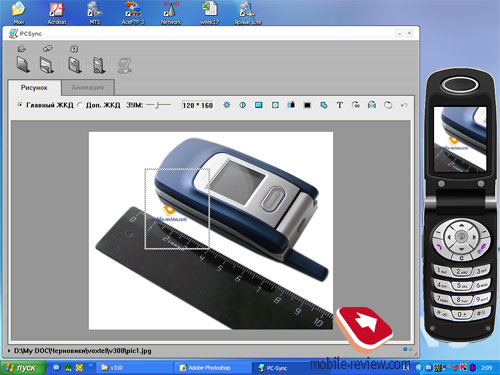The image size is (500, 375).
Task: Click the flip/mirror image icon
Action: 372,105
